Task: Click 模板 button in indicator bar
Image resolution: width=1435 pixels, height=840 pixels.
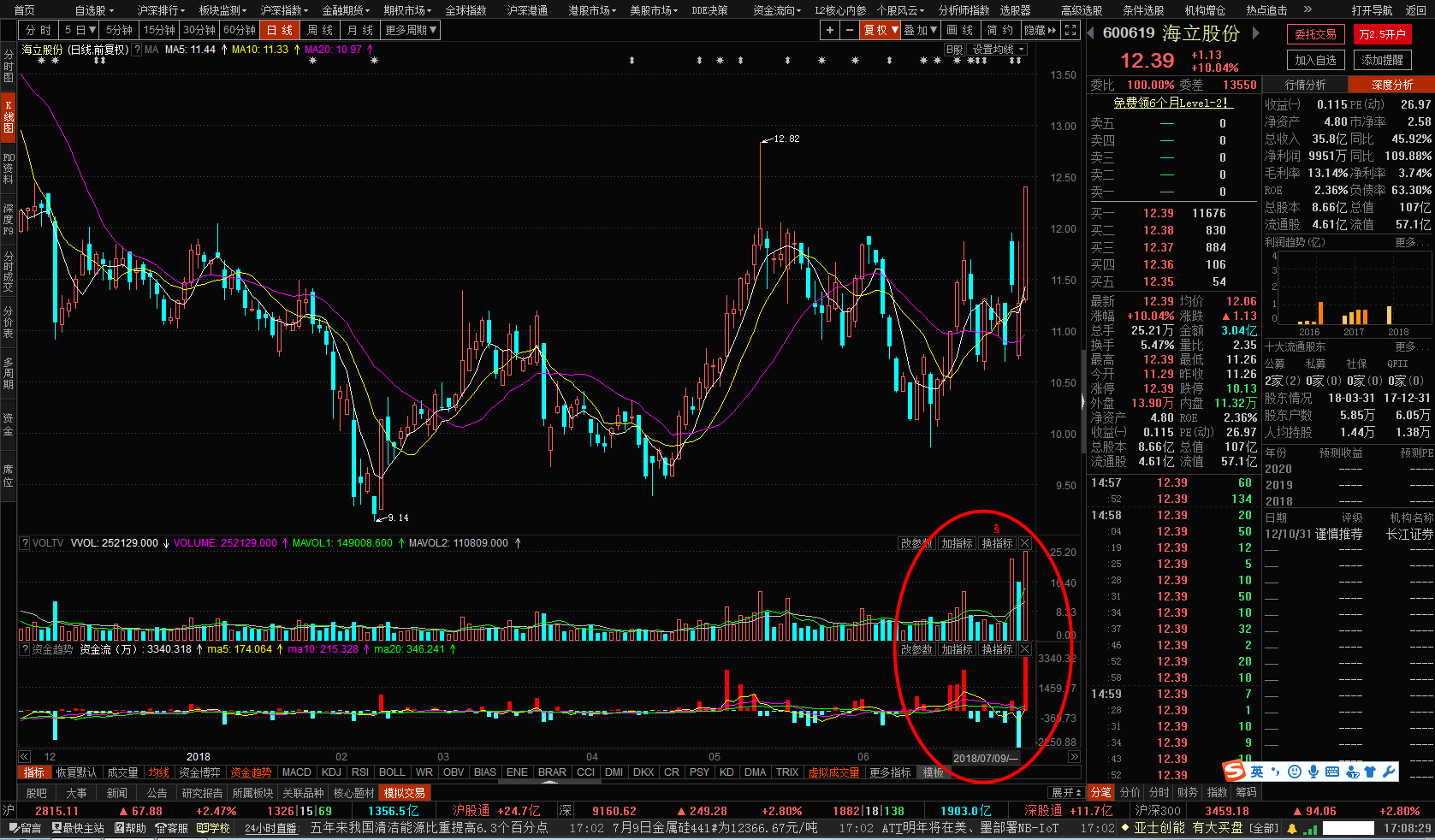Action: click(x=933, y=772)
